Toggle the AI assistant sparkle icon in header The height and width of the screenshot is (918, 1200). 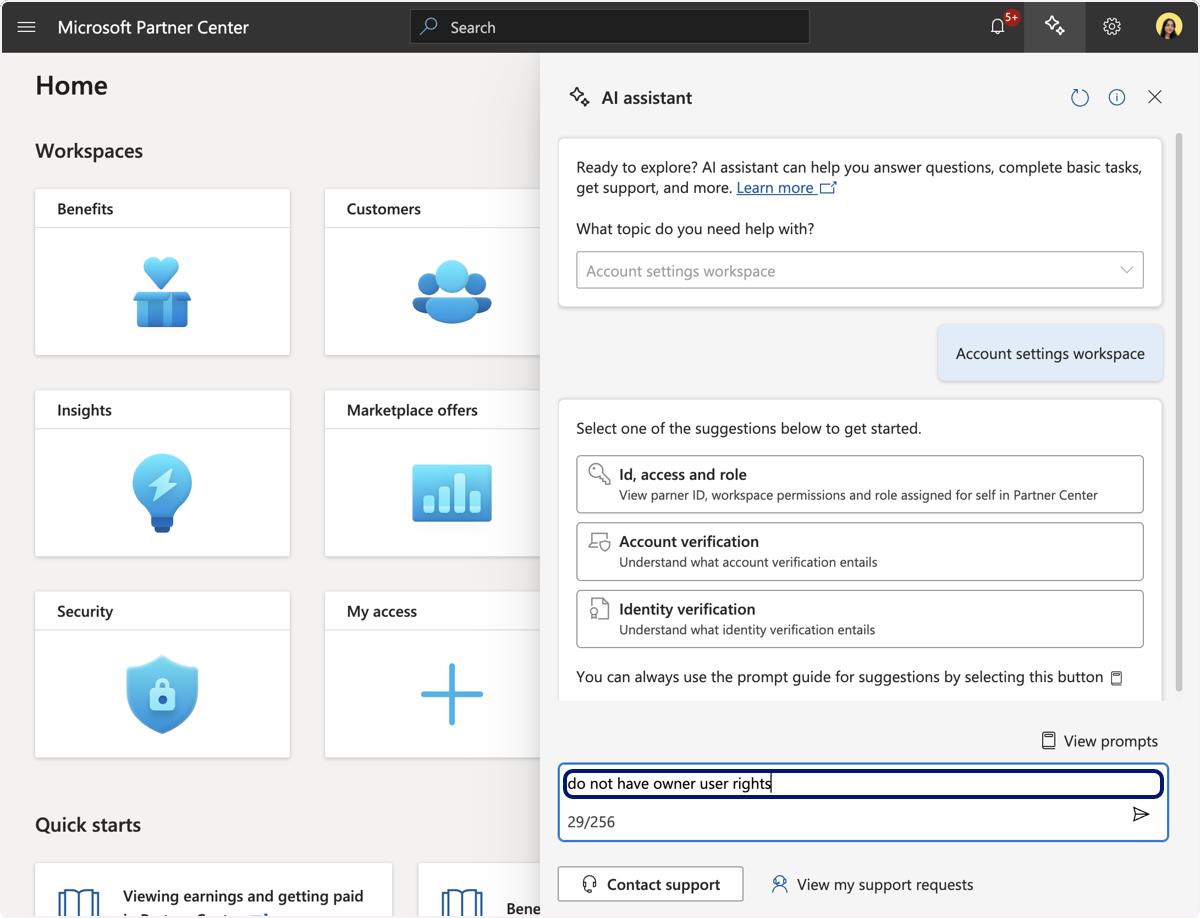pos(1054,26)
